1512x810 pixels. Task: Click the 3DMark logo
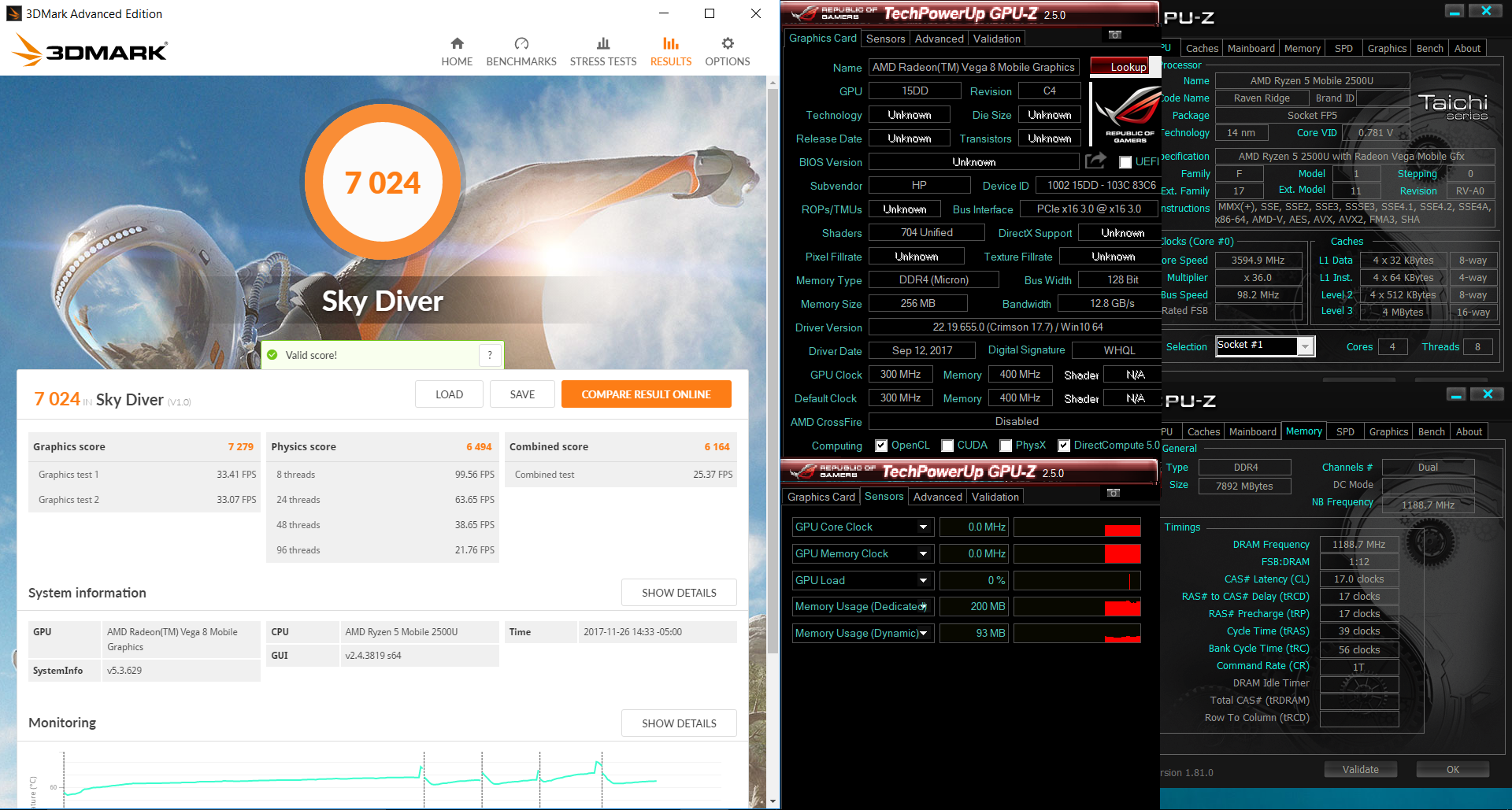(90, 50)
